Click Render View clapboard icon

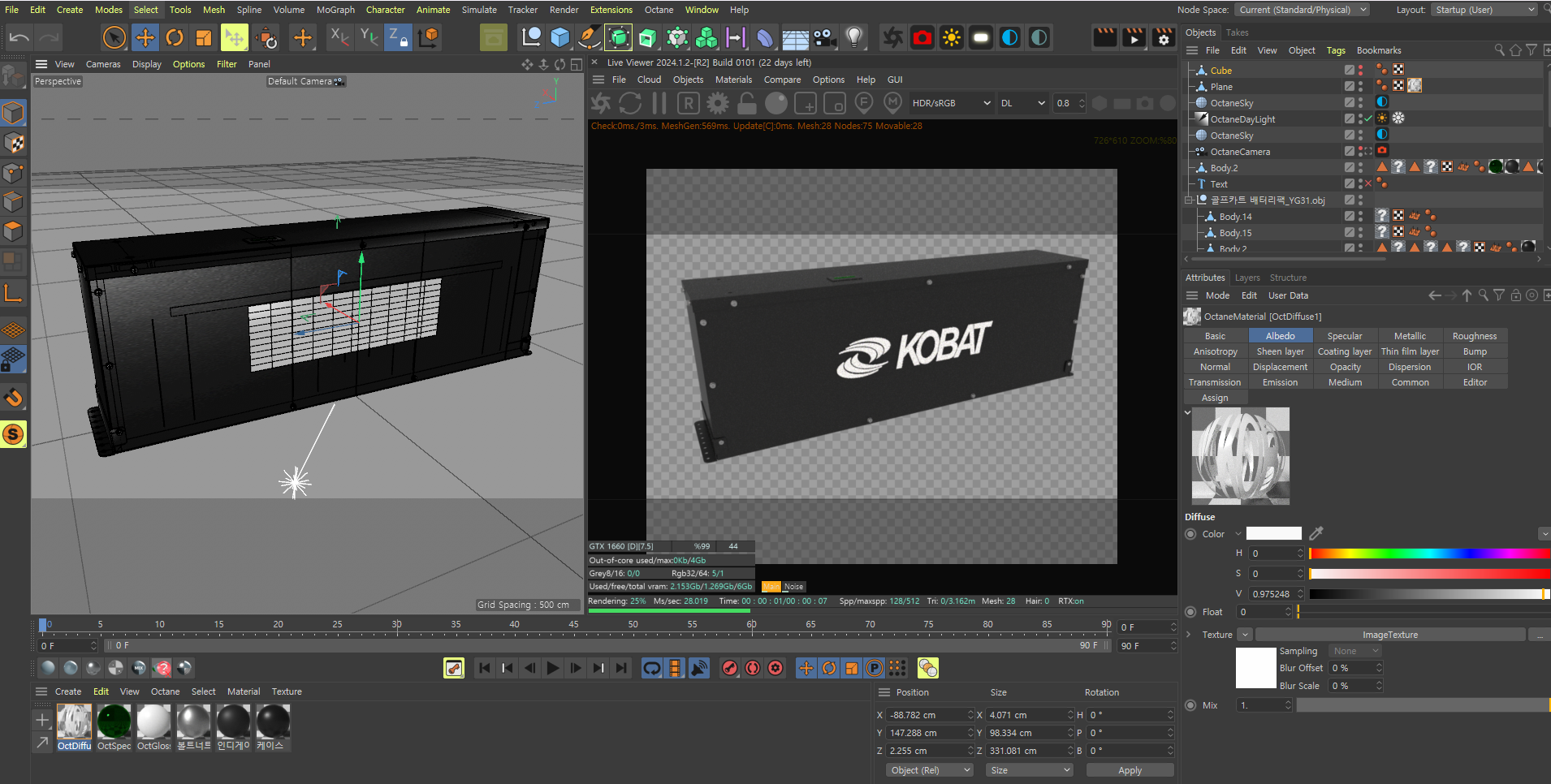[1105, 37]
